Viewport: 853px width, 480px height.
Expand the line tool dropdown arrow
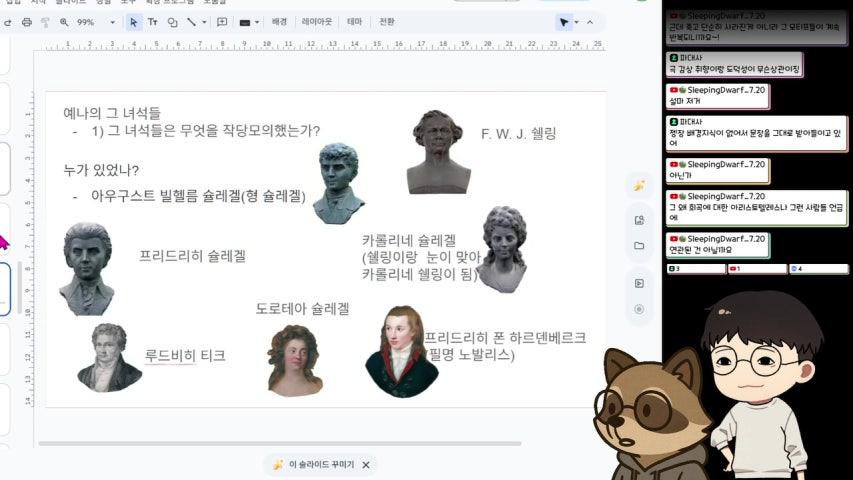[x=204, y=22]
